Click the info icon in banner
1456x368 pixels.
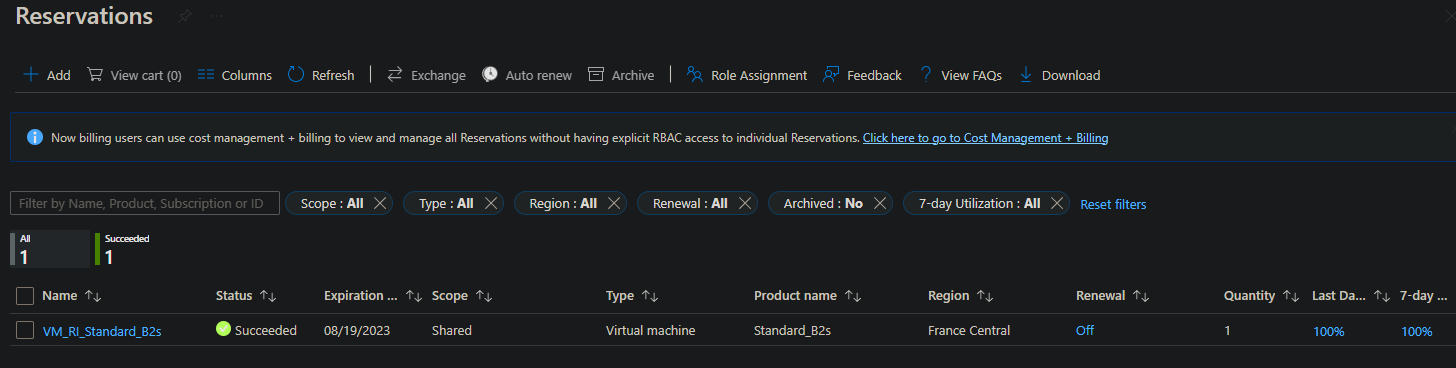[x=35, y=137]
